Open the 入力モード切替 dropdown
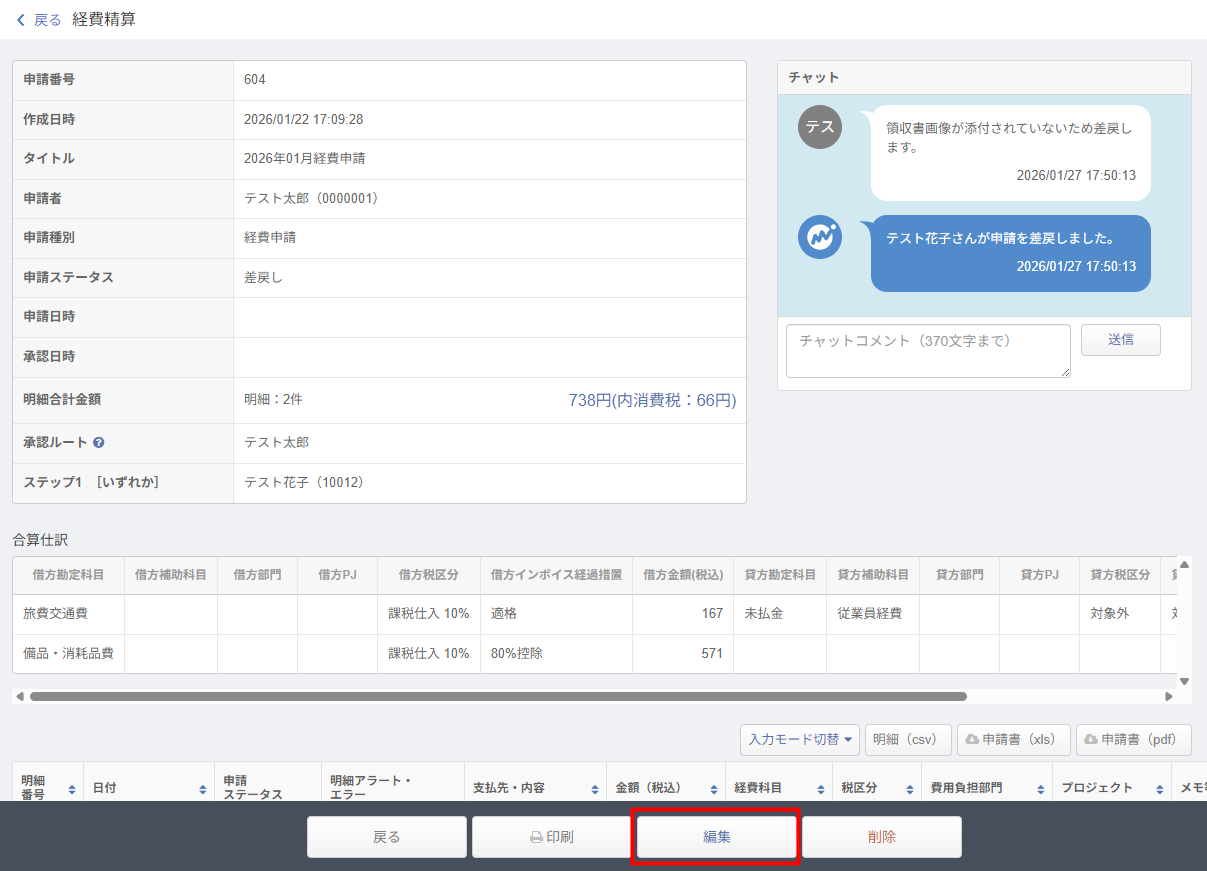 (799, 740)
